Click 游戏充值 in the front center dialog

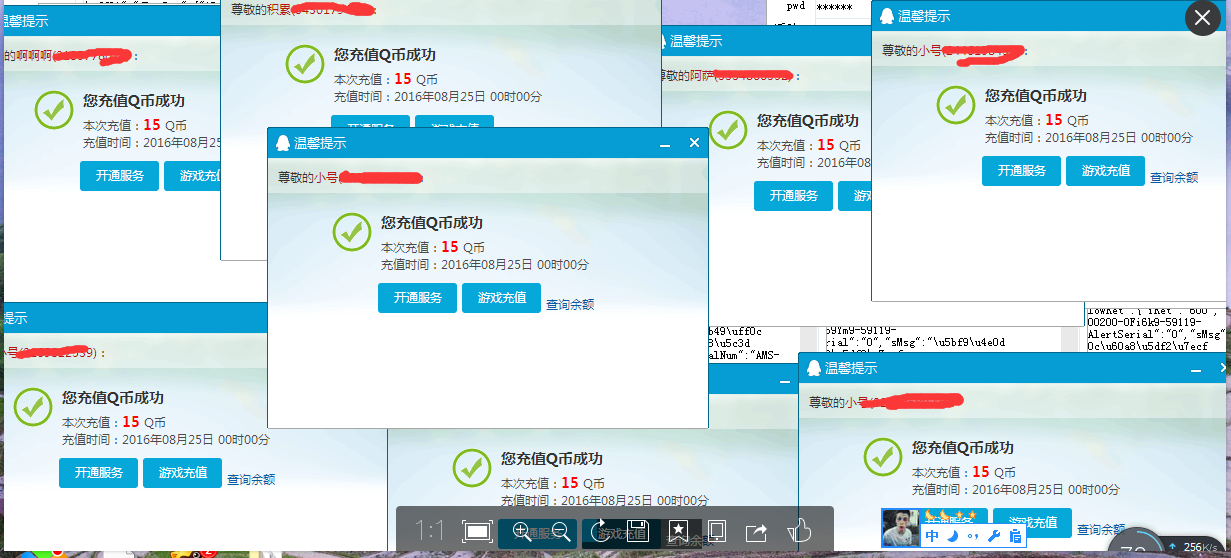pos(501,298)
